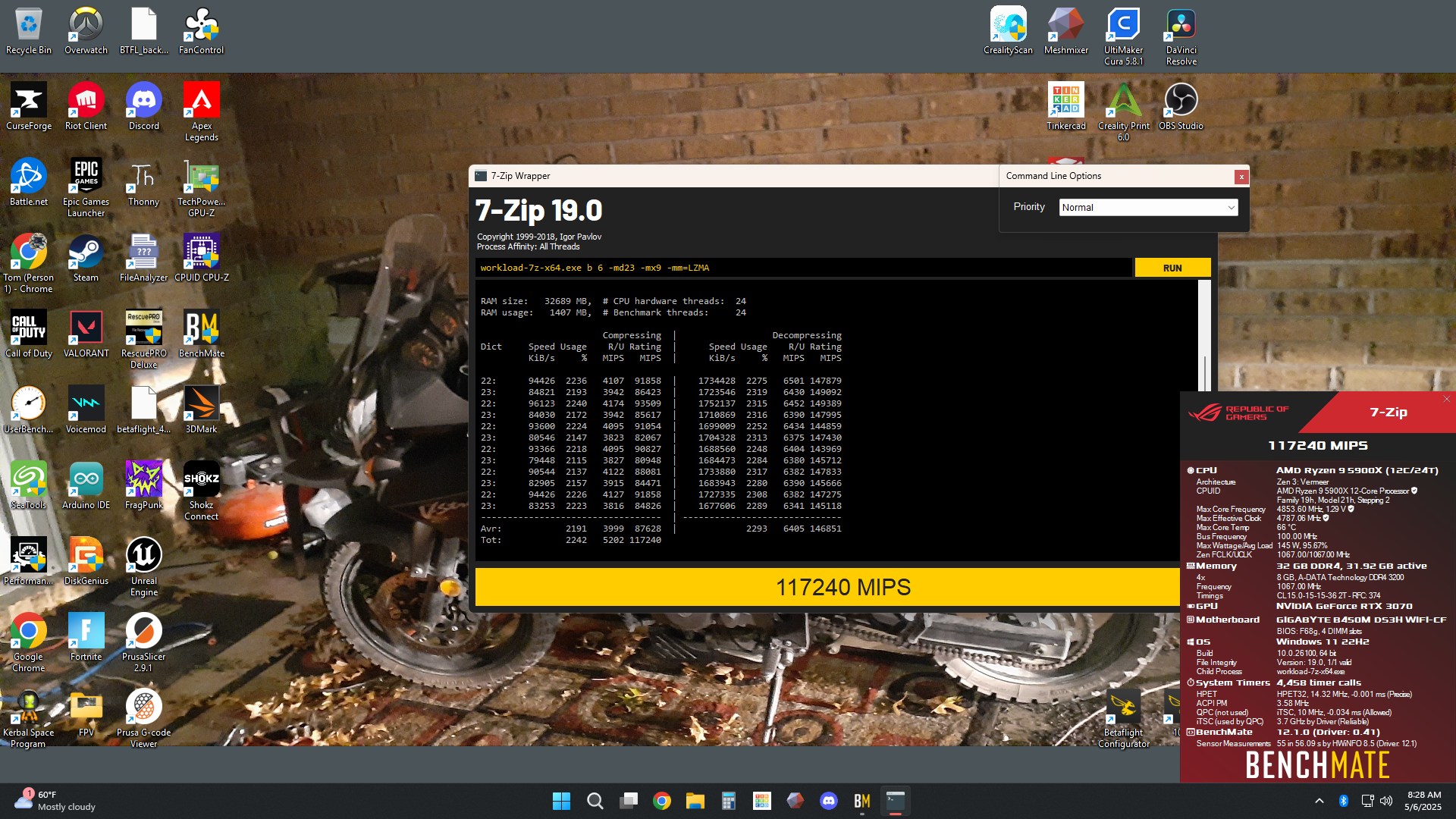1456x819 pixels.
Task: Launch the Battle.net desktop icon
Action: [29, 183]
